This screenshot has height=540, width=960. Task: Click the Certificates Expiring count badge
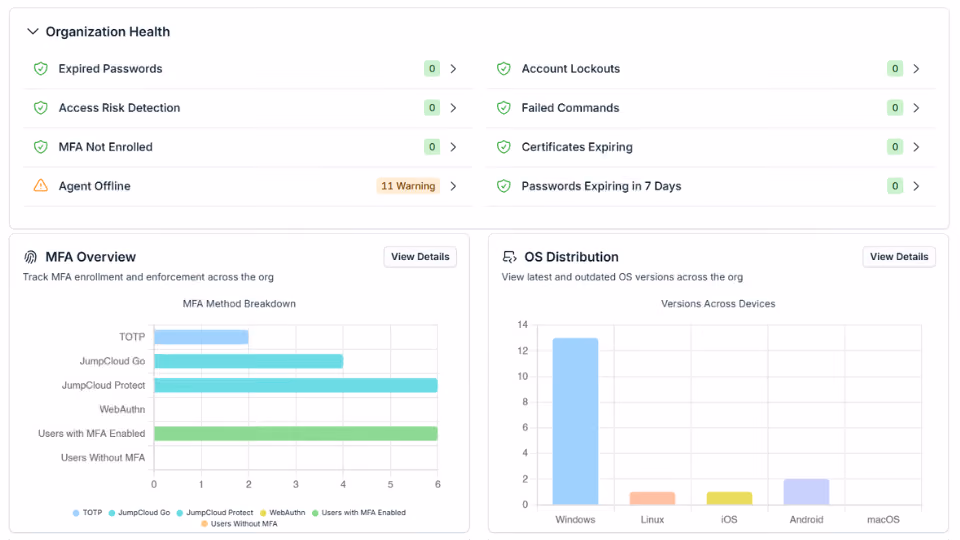click(x=894, y=147)
